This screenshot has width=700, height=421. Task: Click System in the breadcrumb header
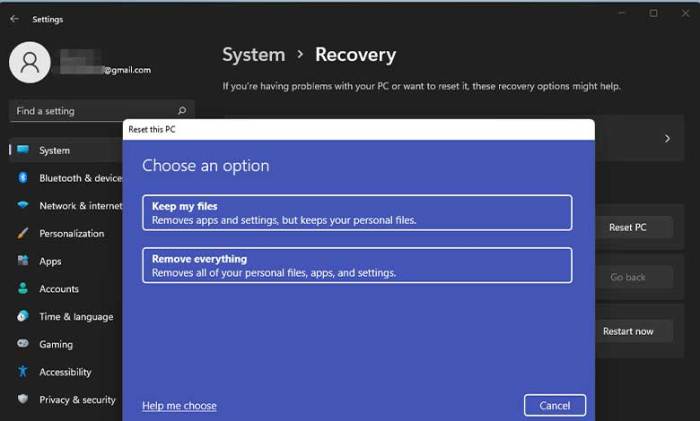(x=254, y=55)
